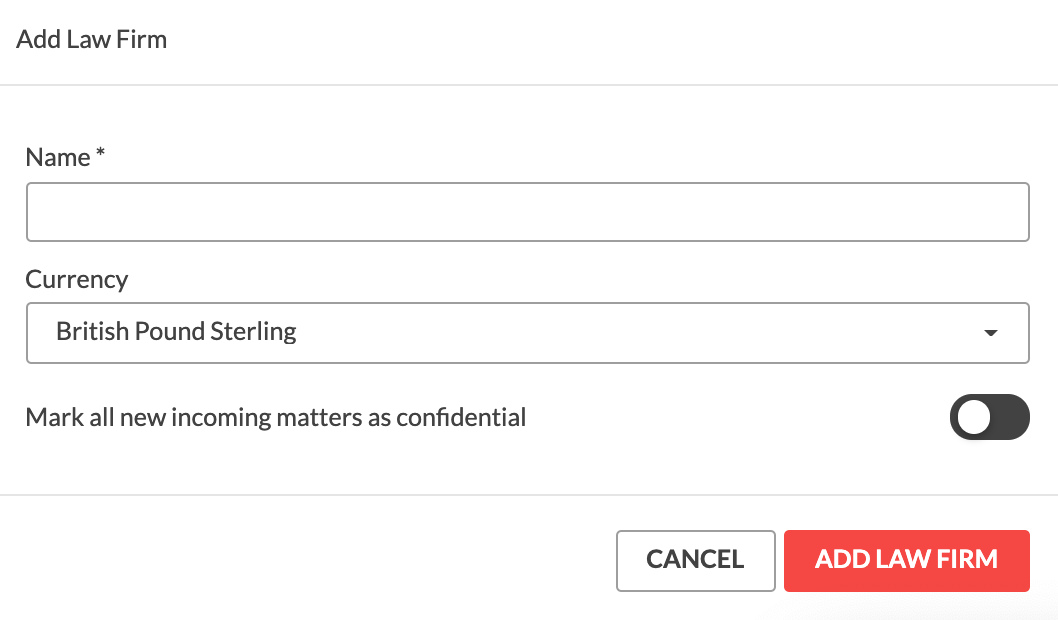Toggle the confidential matters switch
1058x620 pixels.
tap(990, 417)
